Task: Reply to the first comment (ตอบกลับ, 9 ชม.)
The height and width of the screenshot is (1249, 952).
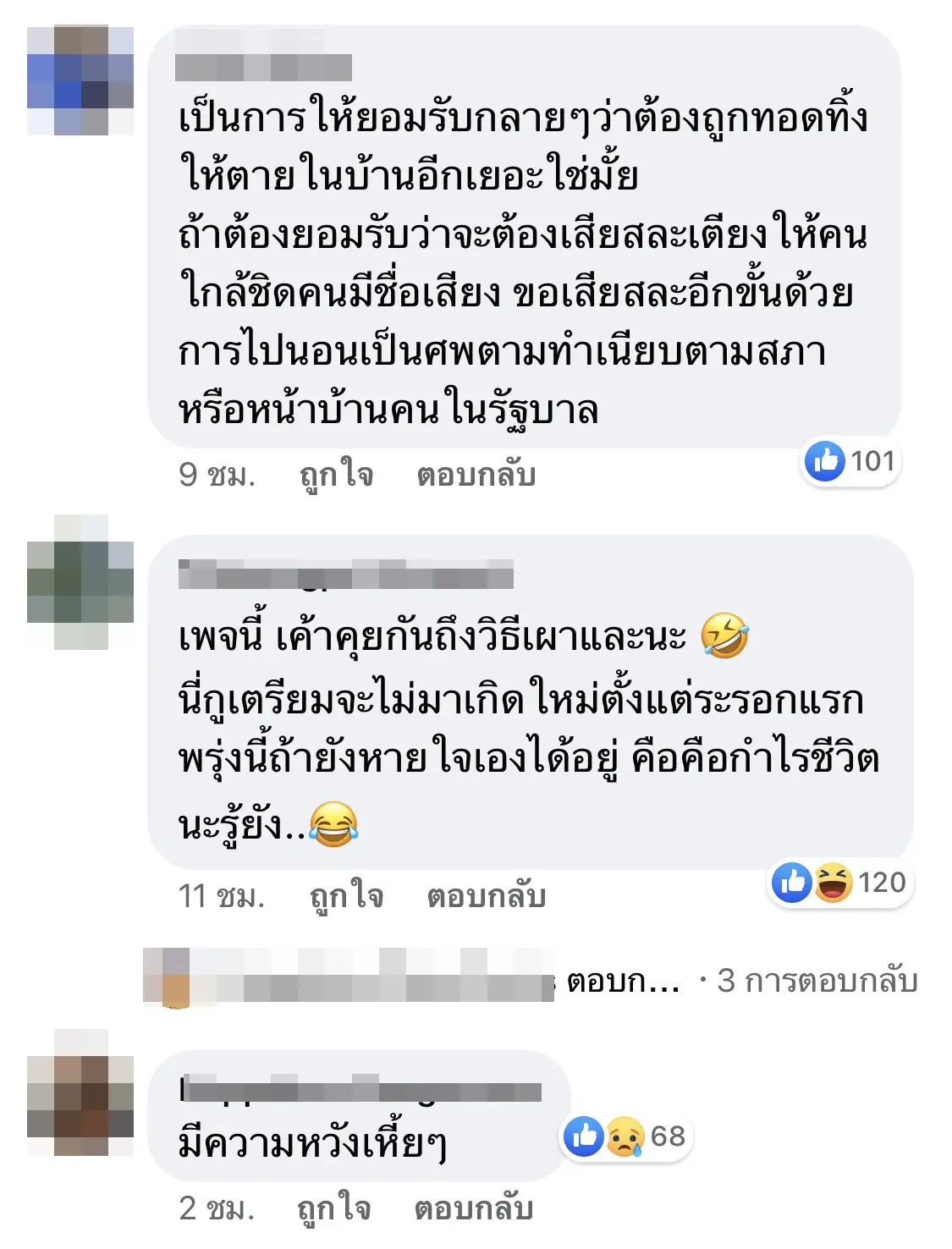Action: point(476,475)
